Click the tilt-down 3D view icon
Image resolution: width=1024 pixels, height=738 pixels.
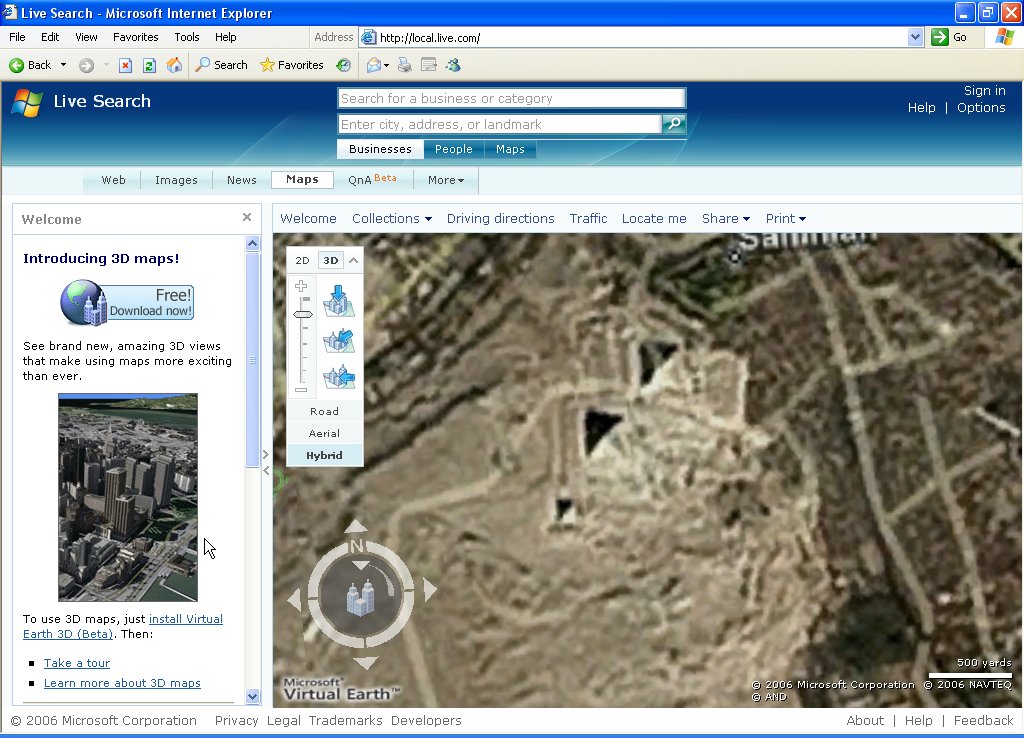(339, 301)
